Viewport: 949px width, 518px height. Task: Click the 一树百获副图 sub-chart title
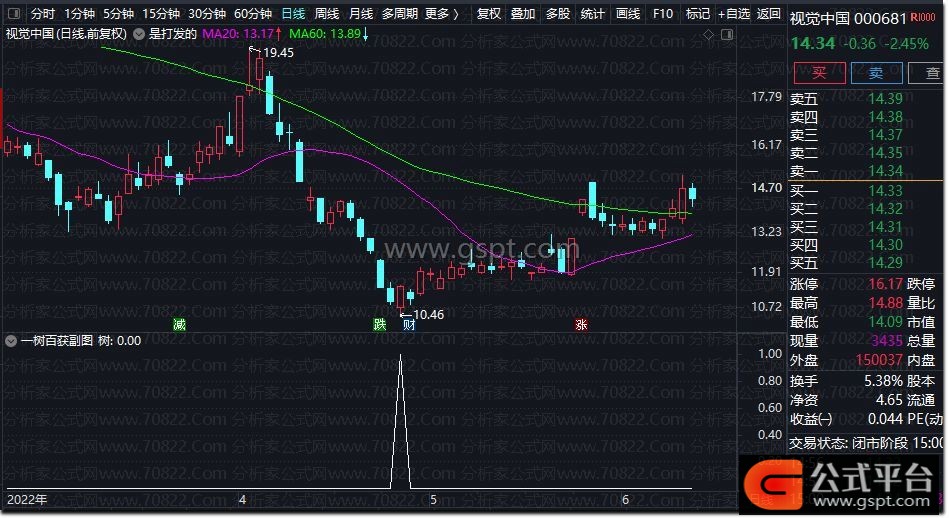57,341
